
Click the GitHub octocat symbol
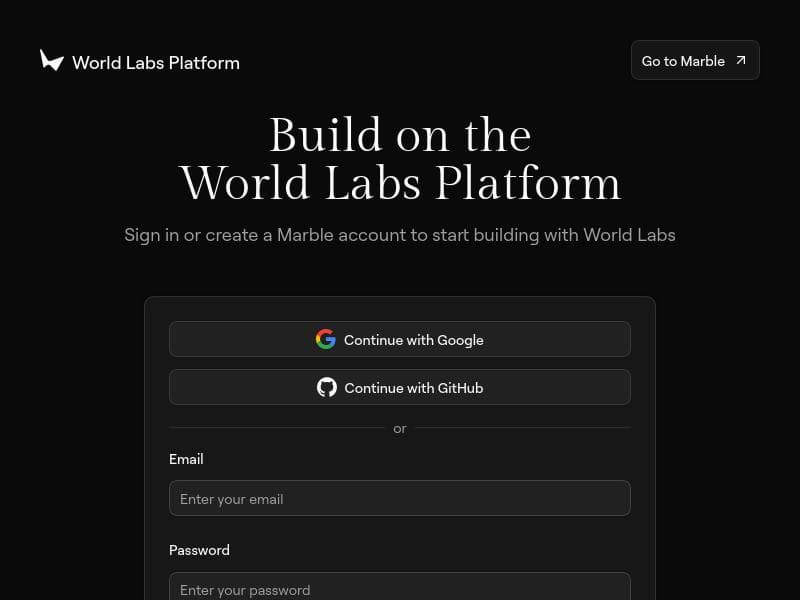point(327,387)
